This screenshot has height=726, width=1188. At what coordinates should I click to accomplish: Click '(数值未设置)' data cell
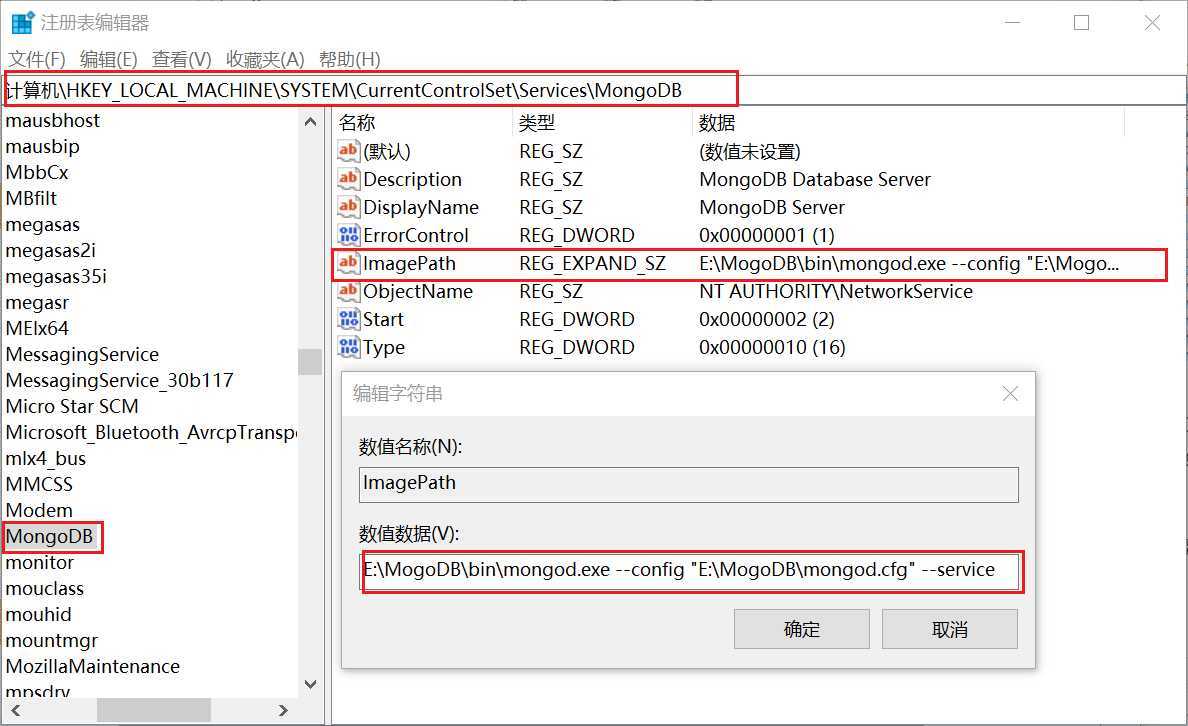coord(749,151)
